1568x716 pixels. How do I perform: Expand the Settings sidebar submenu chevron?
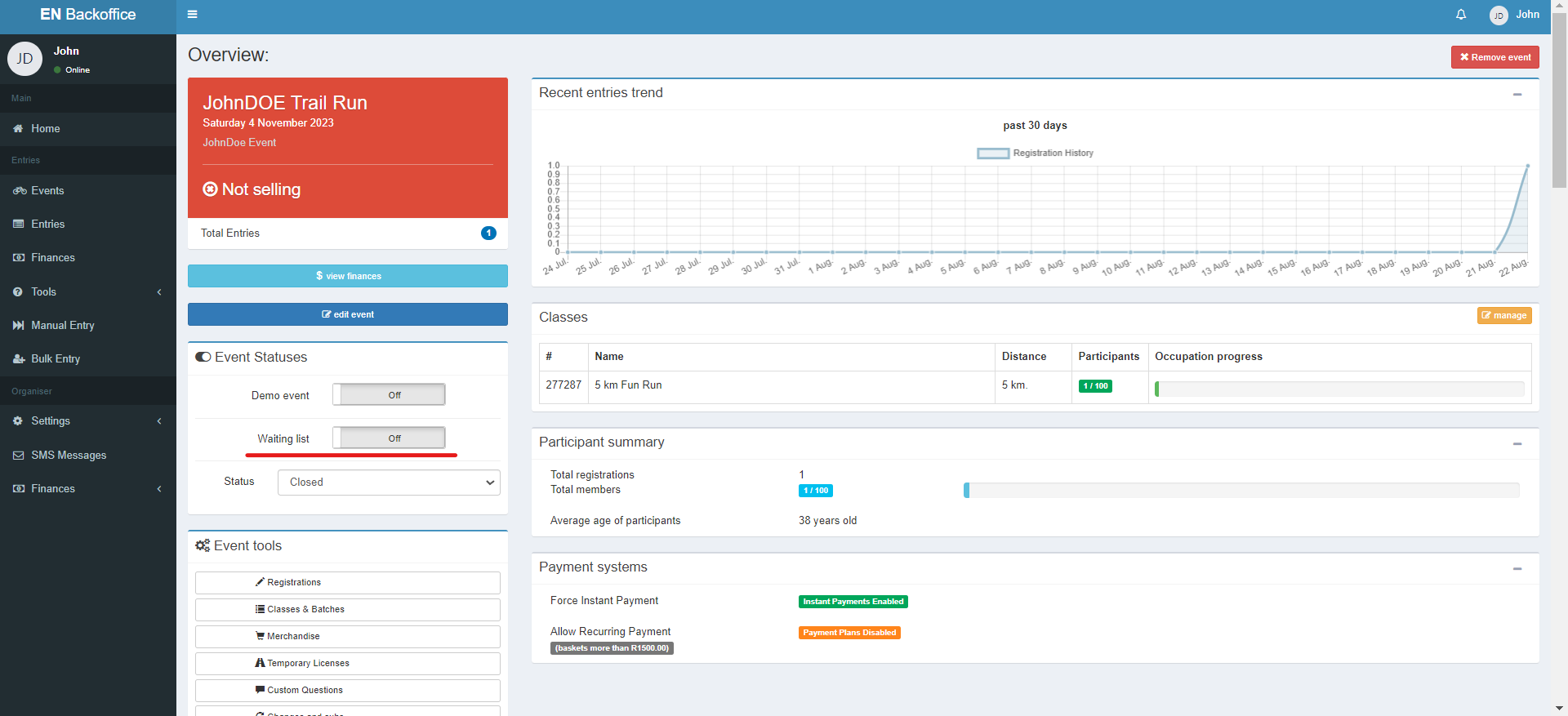point(159,420)
